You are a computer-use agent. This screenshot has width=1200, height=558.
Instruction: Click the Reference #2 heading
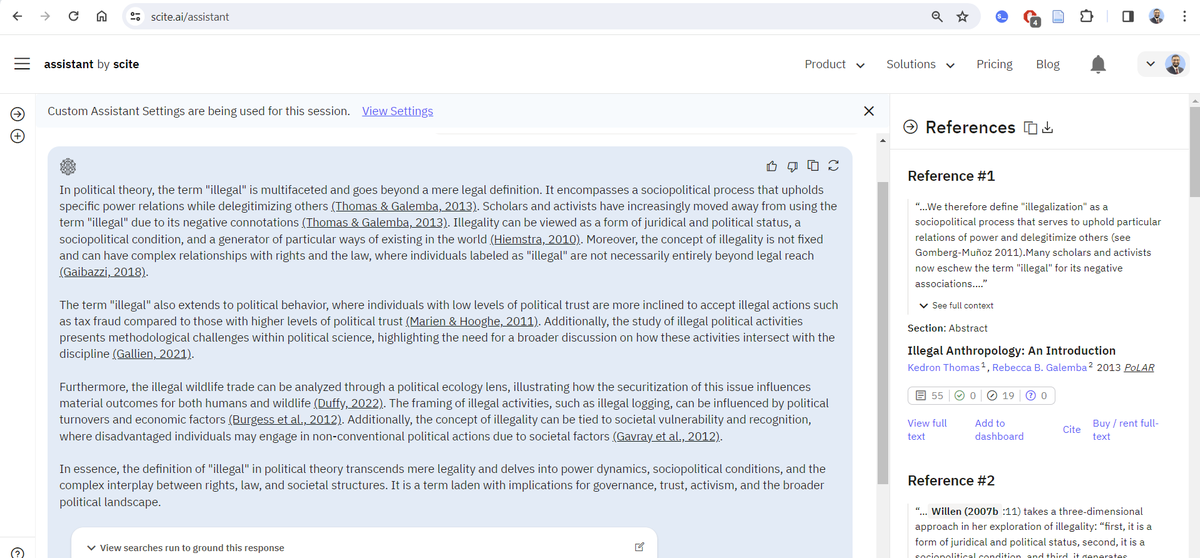click(x=951, y=481)
